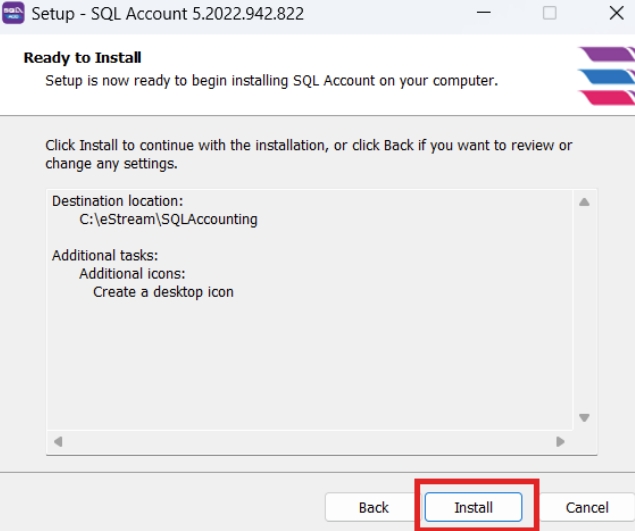Click the 'Additional tasks:' line
Image resolution: width=635 pixels, height=531 pixels.
(105, 255)
